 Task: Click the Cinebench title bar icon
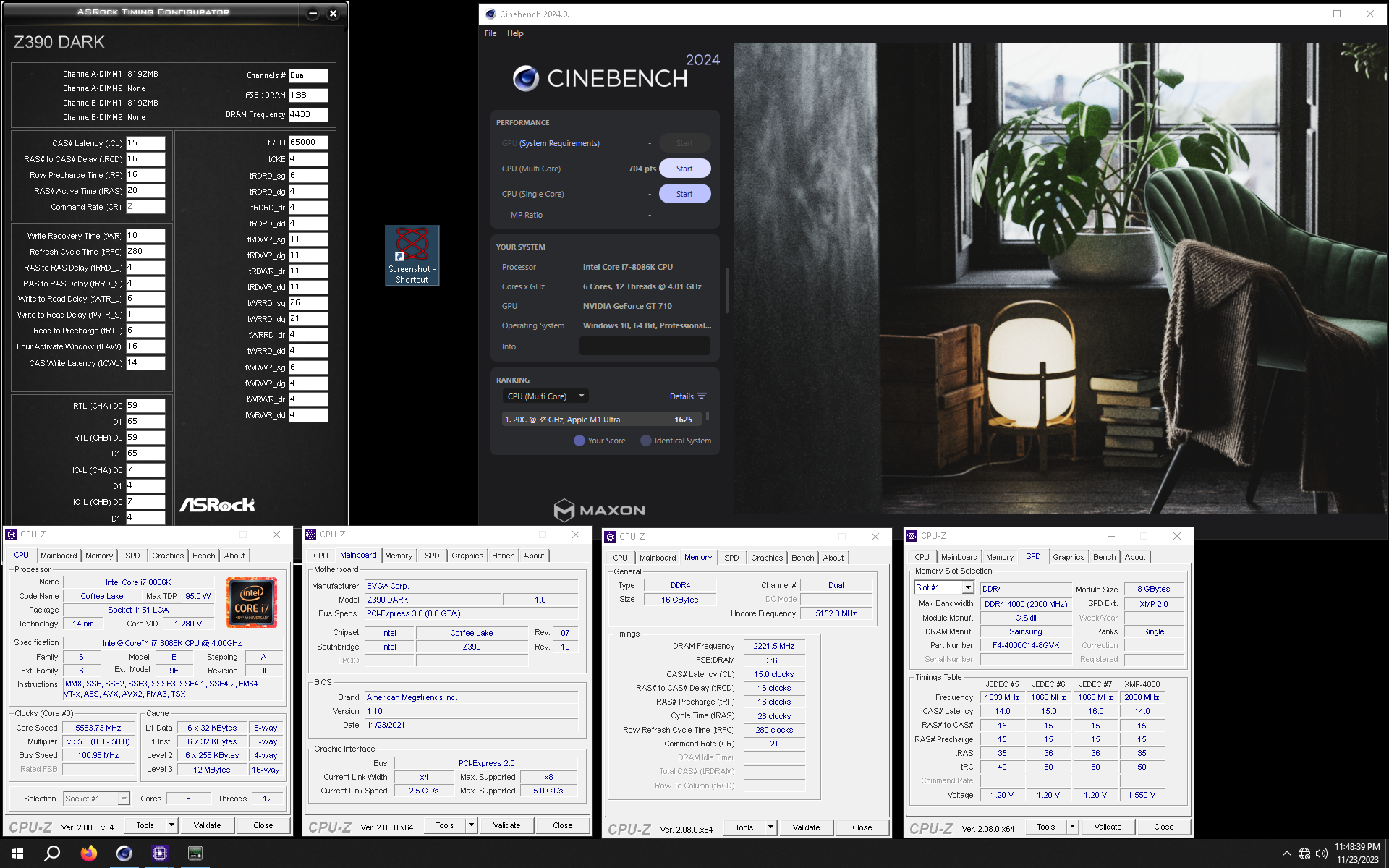490,14
